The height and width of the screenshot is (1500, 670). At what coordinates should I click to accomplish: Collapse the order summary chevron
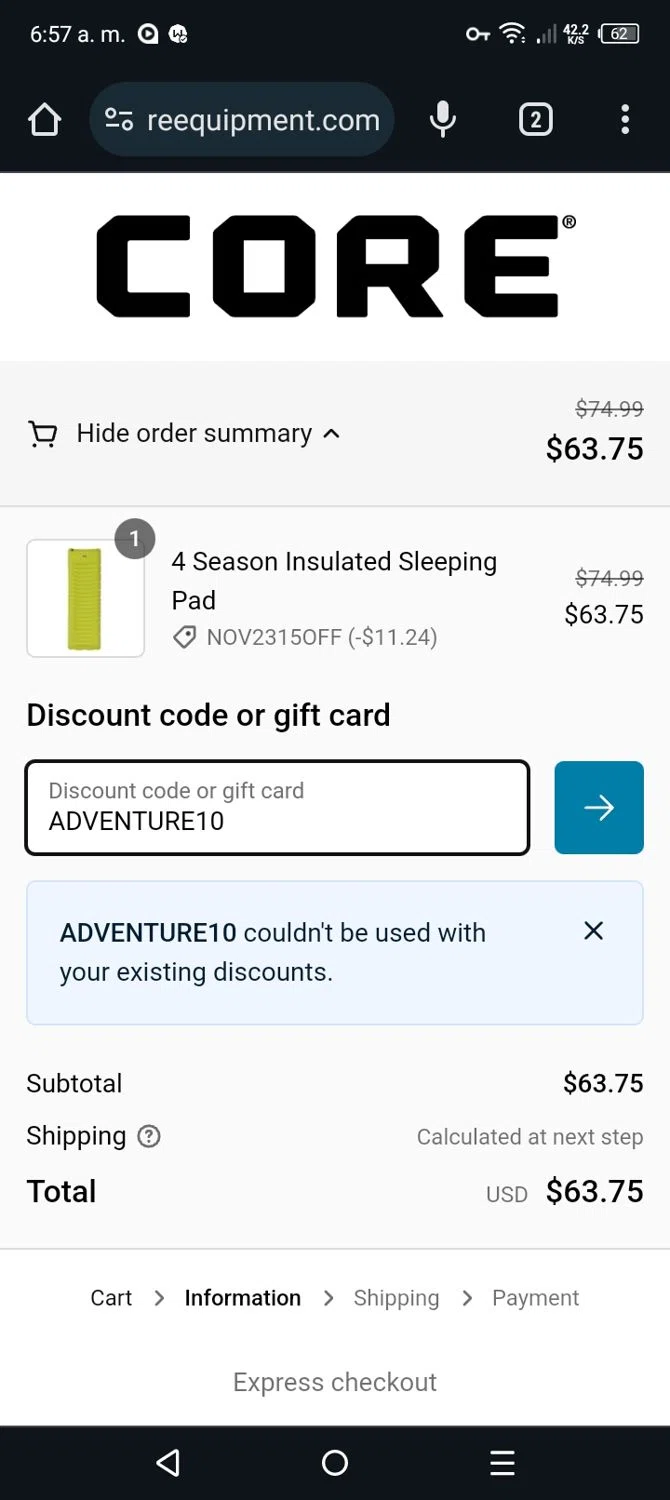pyautogui.click(x=332, y=434)
